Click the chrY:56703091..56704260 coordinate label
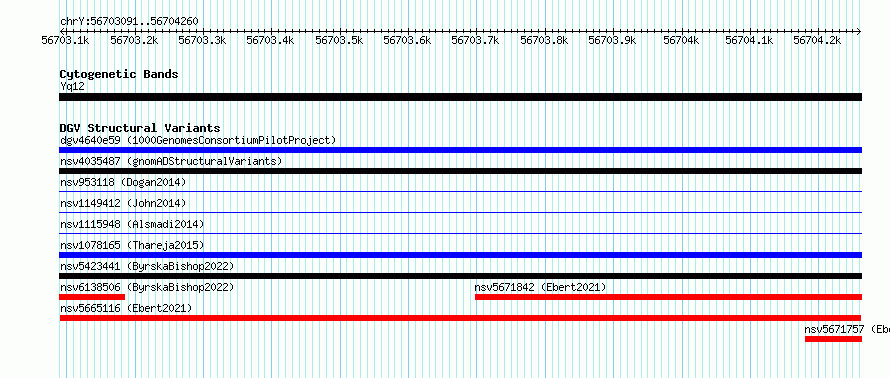Image resolution: width=890 pixels, height=378 pixels. tap(129, 22)
